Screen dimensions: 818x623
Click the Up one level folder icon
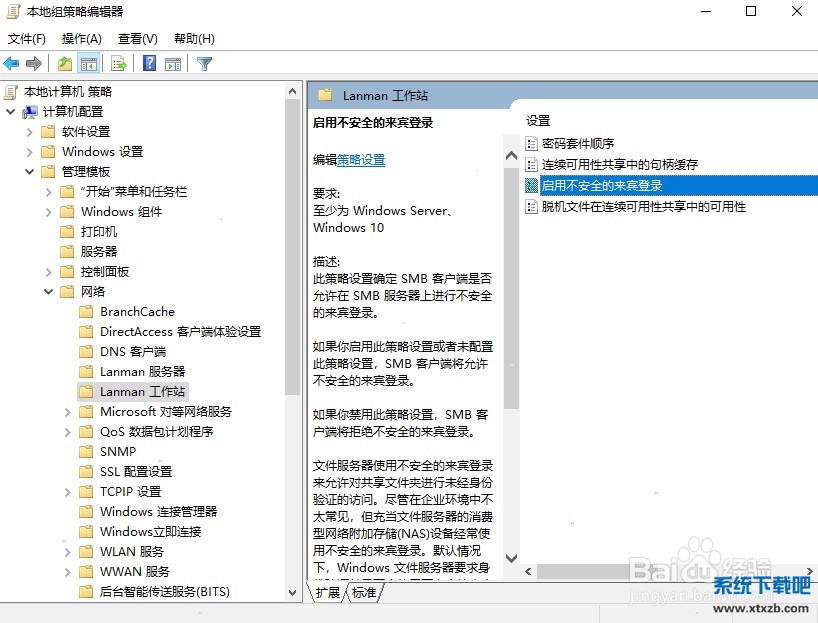65,64
